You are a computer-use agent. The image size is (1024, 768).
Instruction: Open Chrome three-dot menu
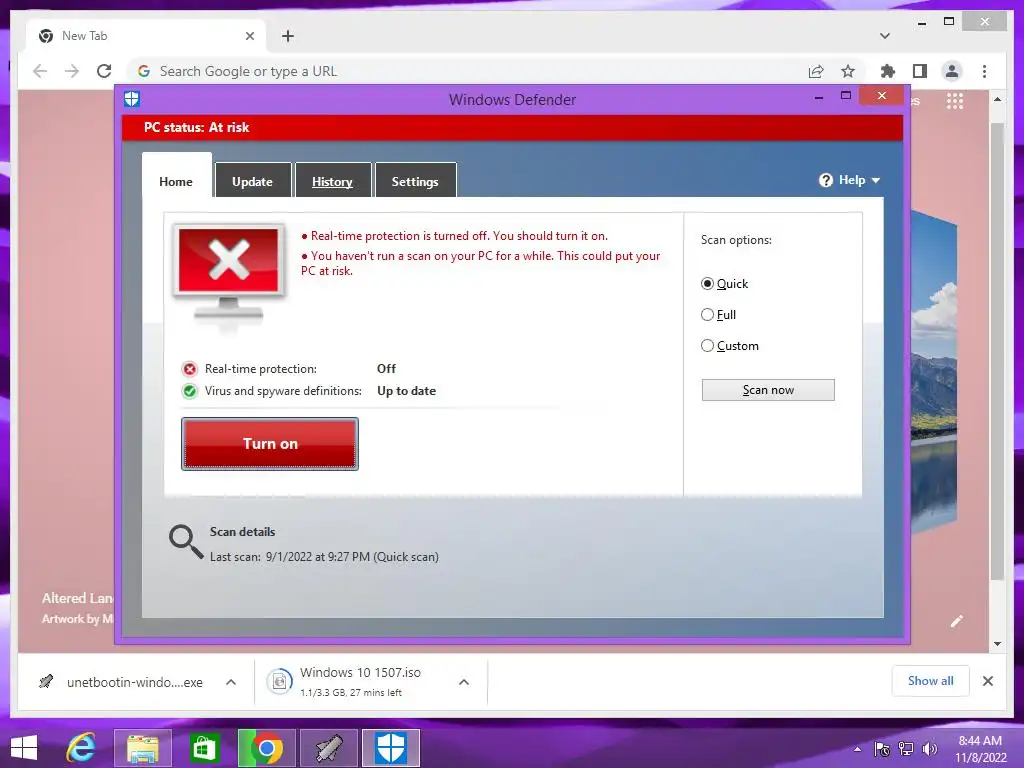[x=984, y=71]
